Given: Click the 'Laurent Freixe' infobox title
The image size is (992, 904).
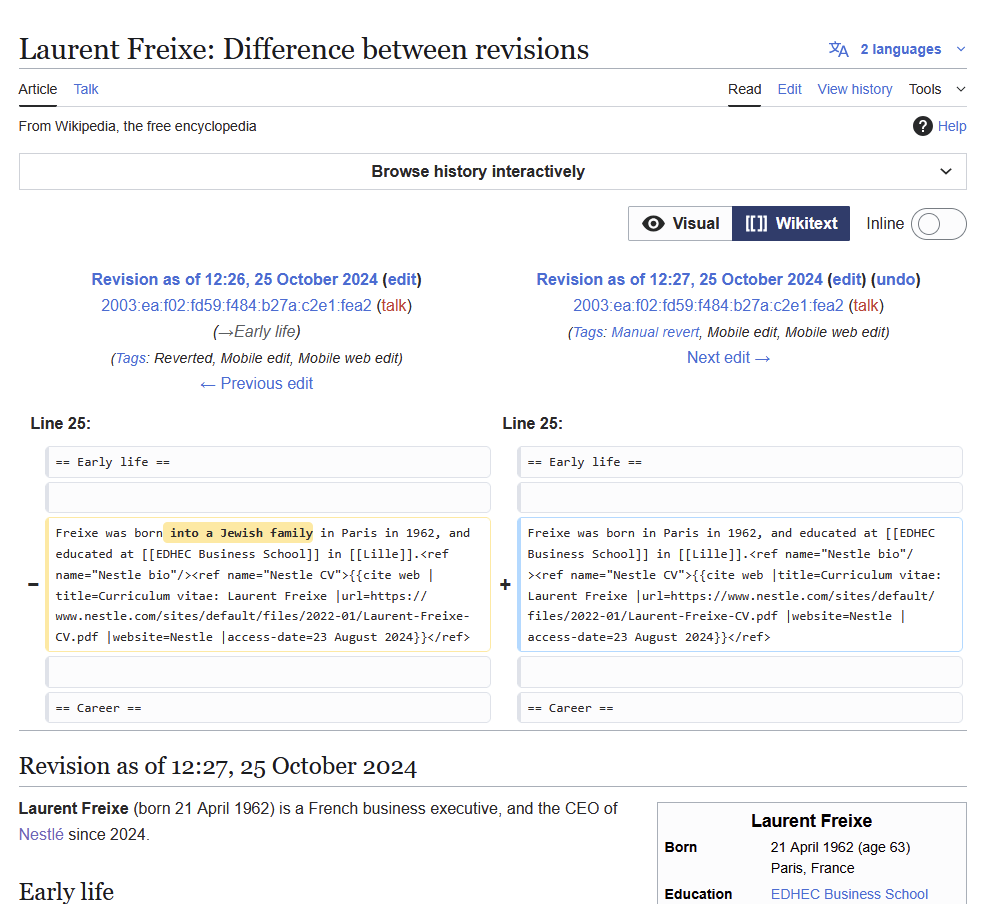Looking at the screenshot, I should tap(811, 820).
